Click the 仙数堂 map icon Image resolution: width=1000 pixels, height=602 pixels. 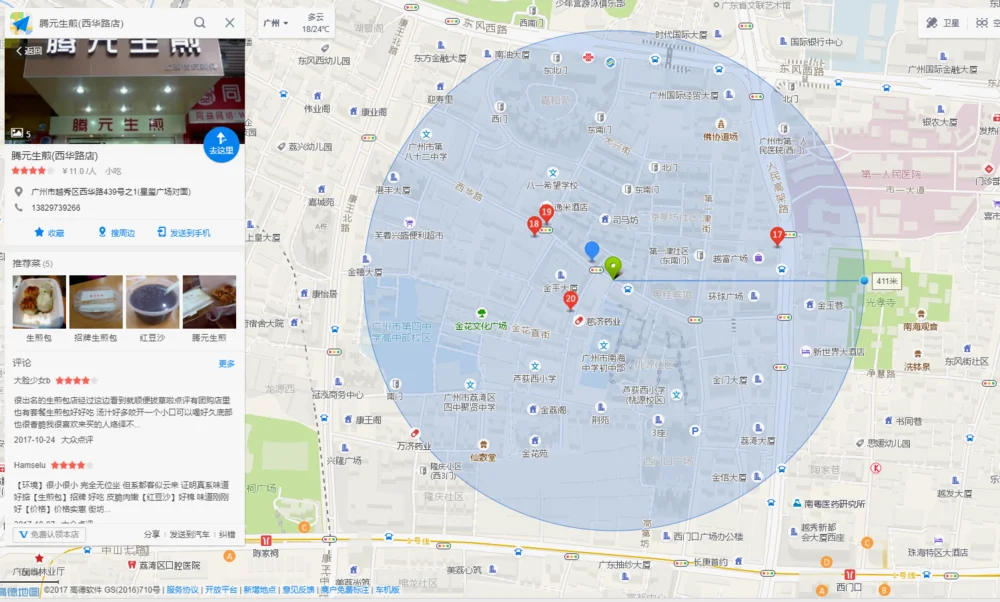tap(483, 444)
